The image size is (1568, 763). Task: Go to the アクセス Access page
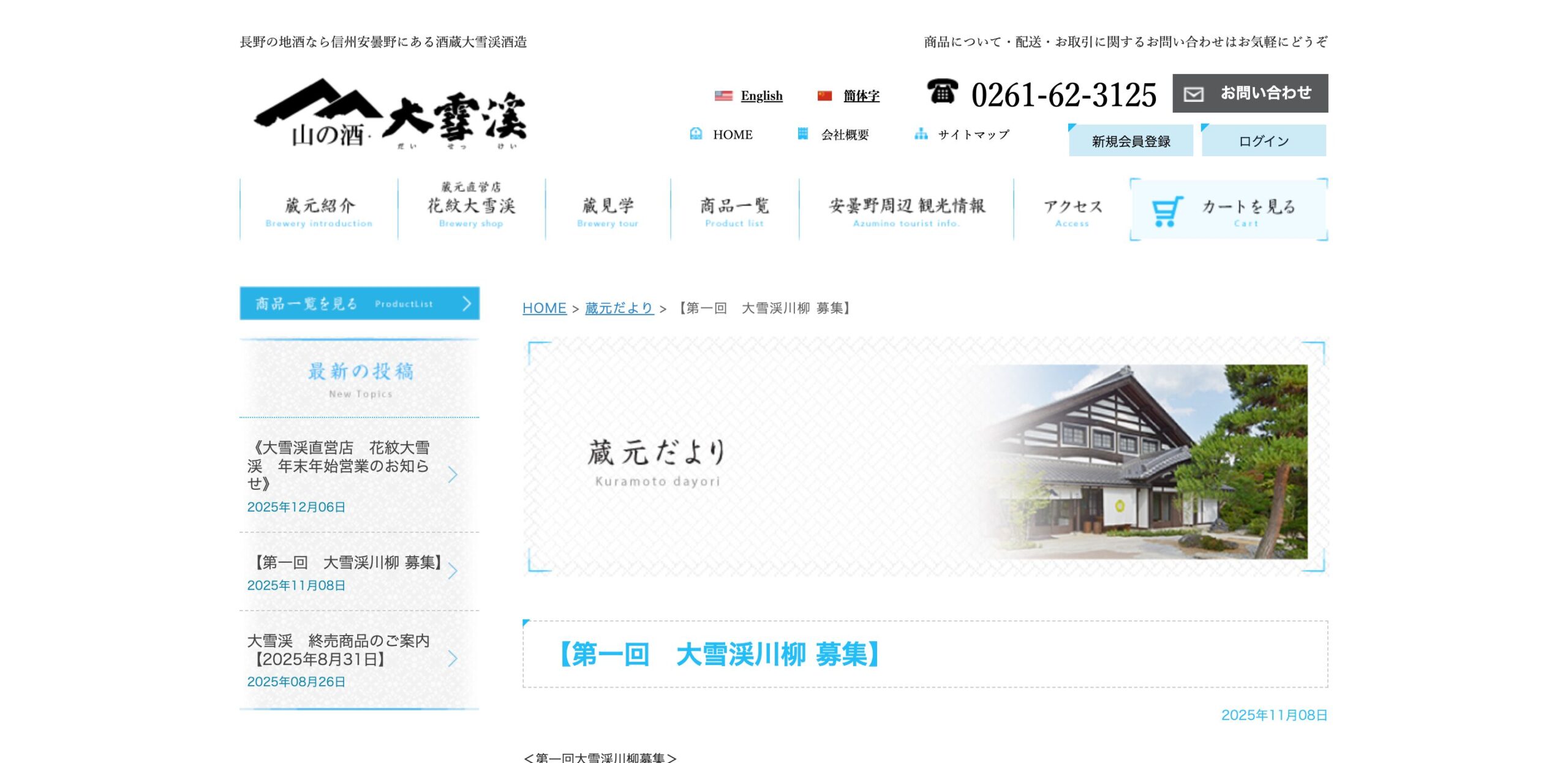(x=1072, y=210)
